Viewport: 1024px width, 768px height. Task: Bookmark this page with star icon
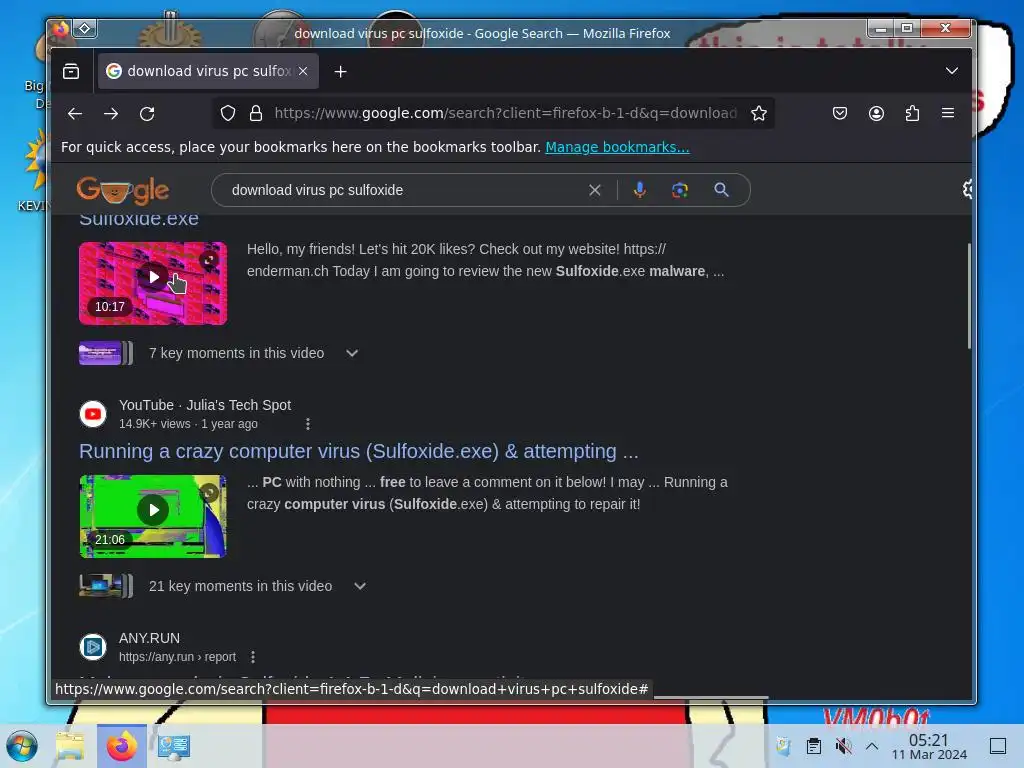(758, 114)
